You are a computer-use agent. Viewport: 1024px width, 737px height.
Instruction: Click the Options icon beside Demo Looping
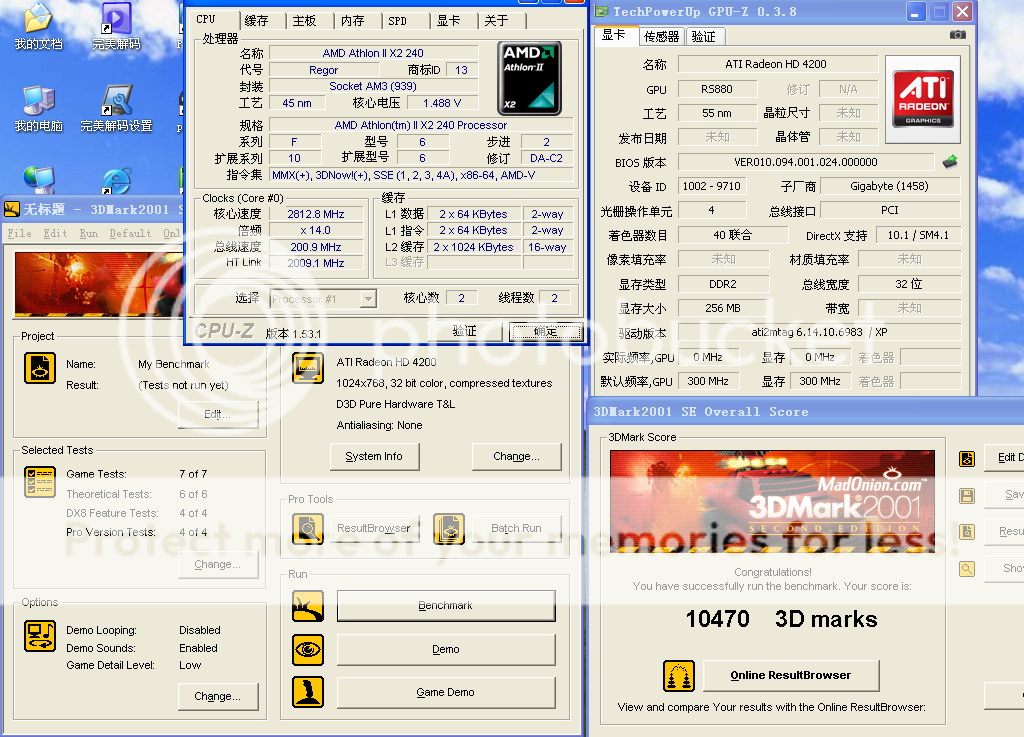pyautogui.click(x=40, y=636)
